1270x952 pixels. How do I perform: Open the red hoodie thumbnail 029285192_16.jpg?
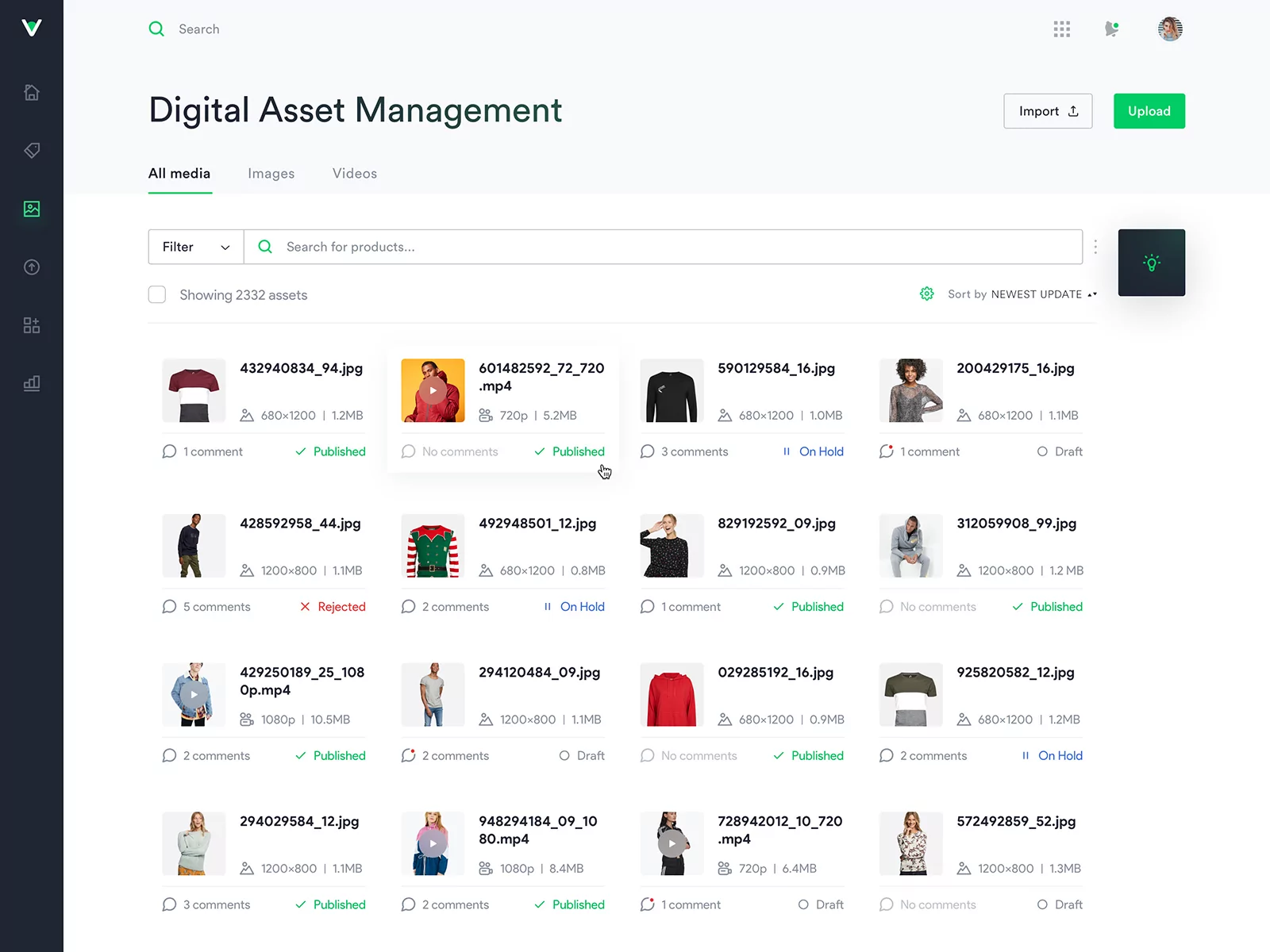pyautogui.click(x=672, y=695)
